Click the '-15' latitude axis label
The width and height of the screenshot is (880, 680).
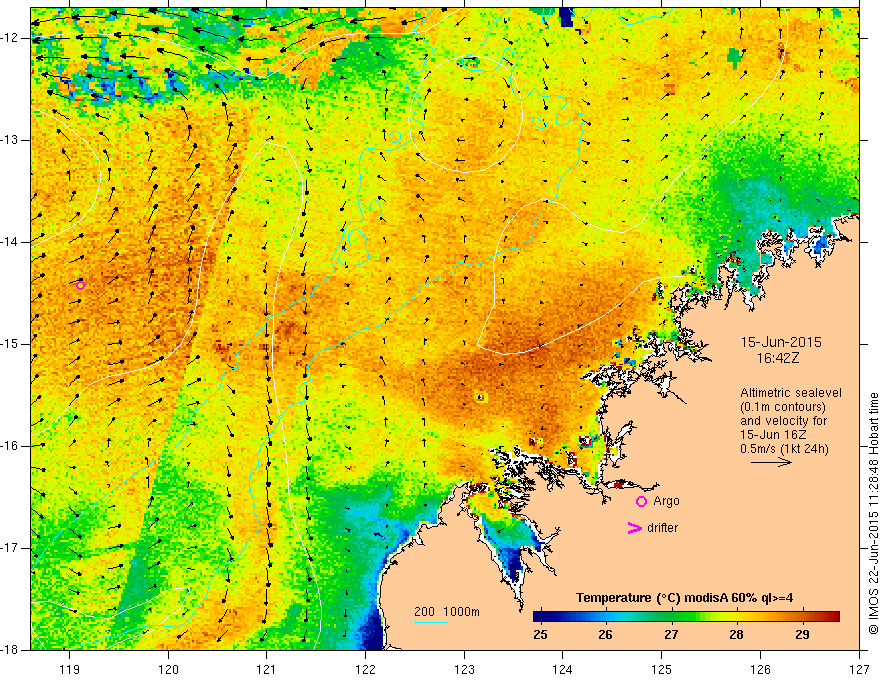10,344
